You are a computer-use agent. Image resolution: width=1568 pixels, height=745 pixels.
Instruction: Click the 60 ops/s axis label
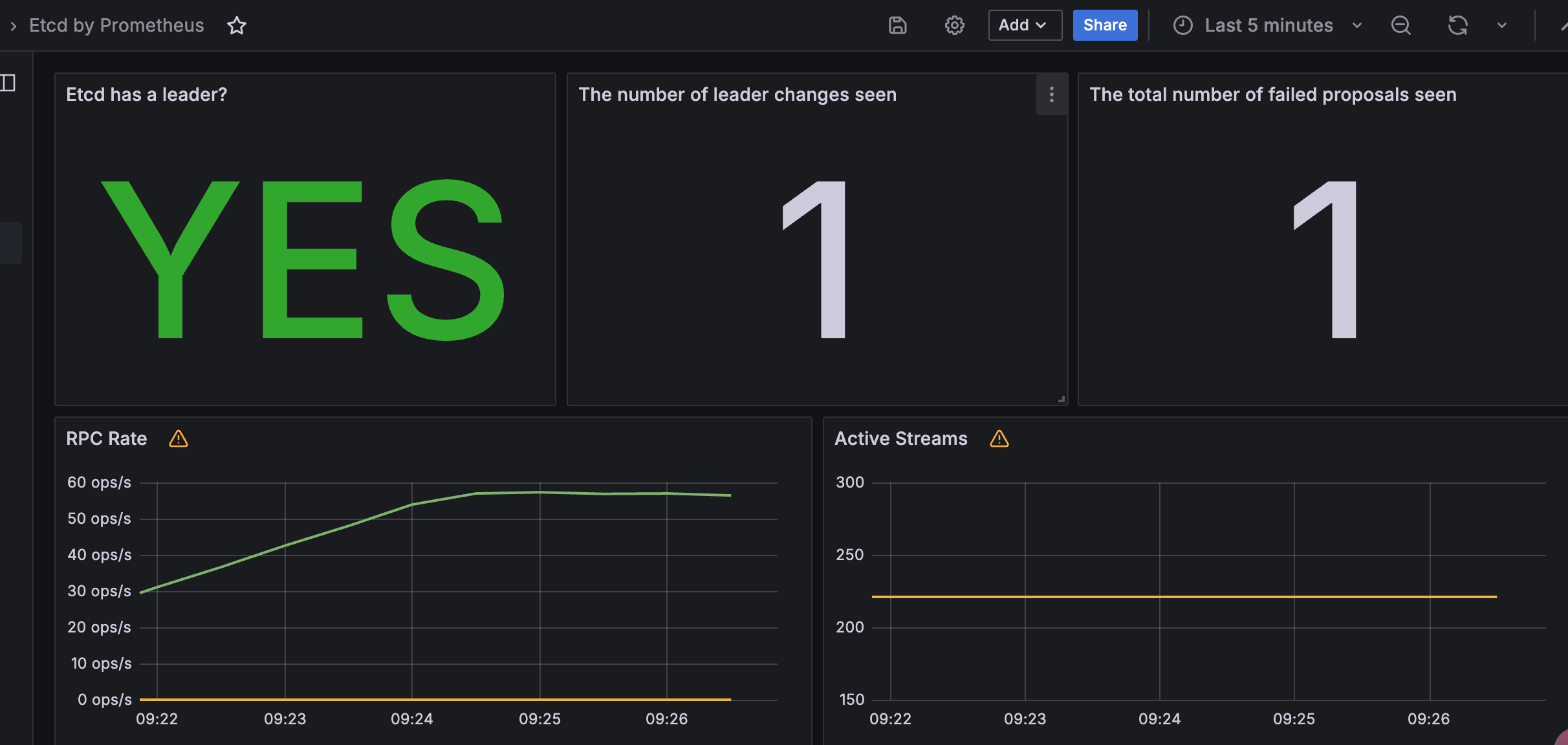(x=99, y=482)
